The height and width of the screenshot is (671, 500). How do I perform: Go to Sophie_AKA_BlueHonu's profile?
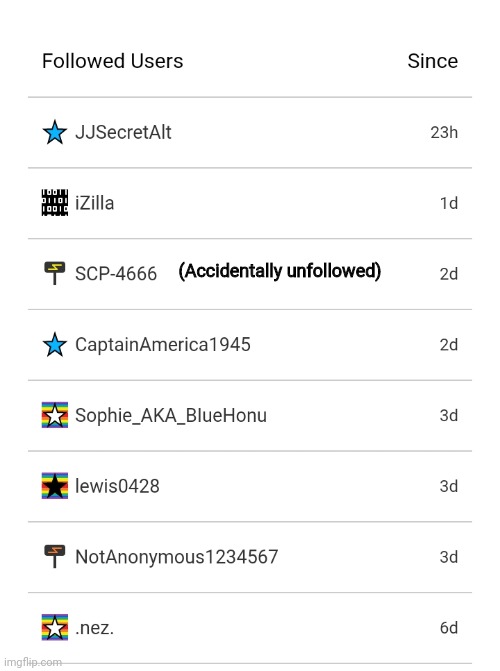click(171, 416)
